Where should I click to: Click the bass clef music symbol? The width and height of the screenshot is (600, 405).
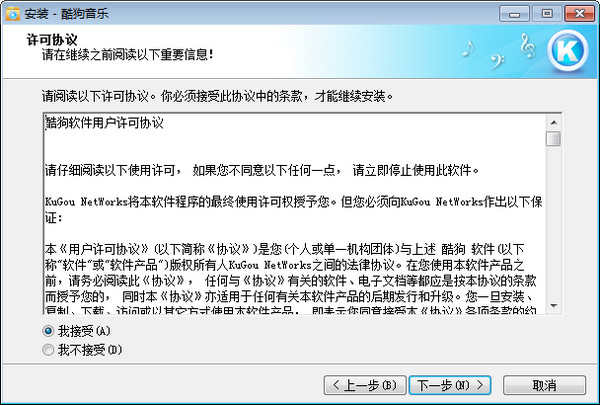[x=497, y=61]
